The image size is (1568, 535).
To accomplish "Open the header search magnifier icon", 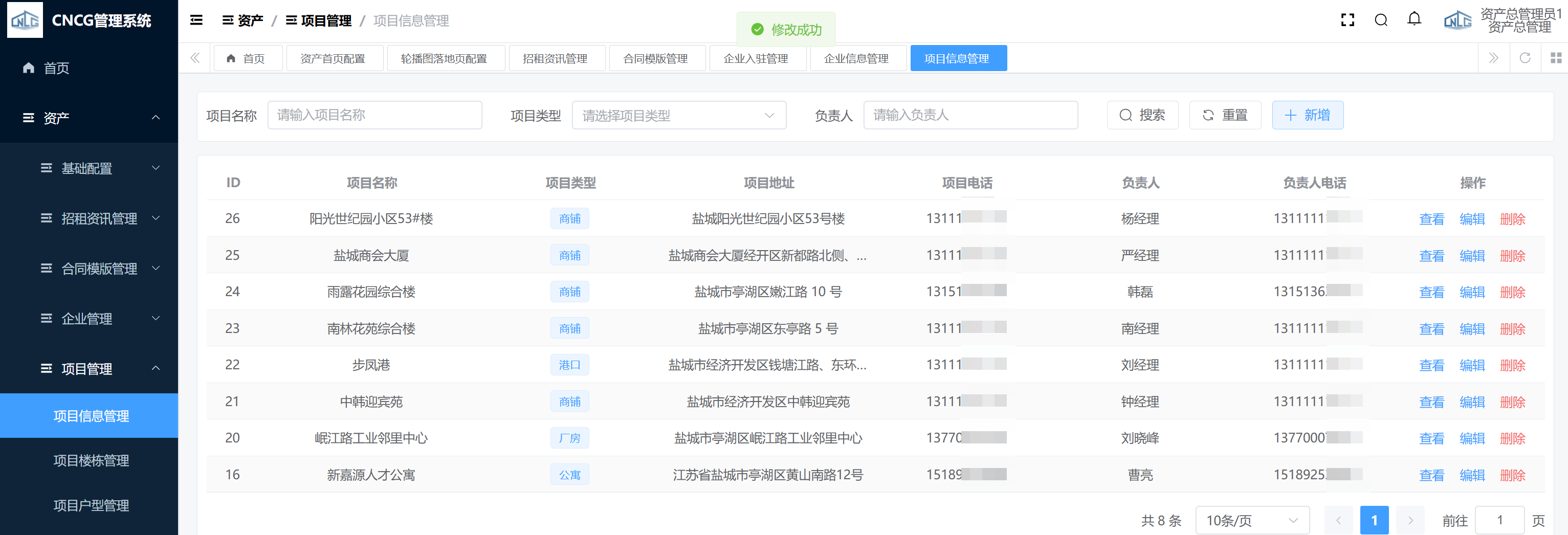I will pyautogui.click(x=1381, y=20).
